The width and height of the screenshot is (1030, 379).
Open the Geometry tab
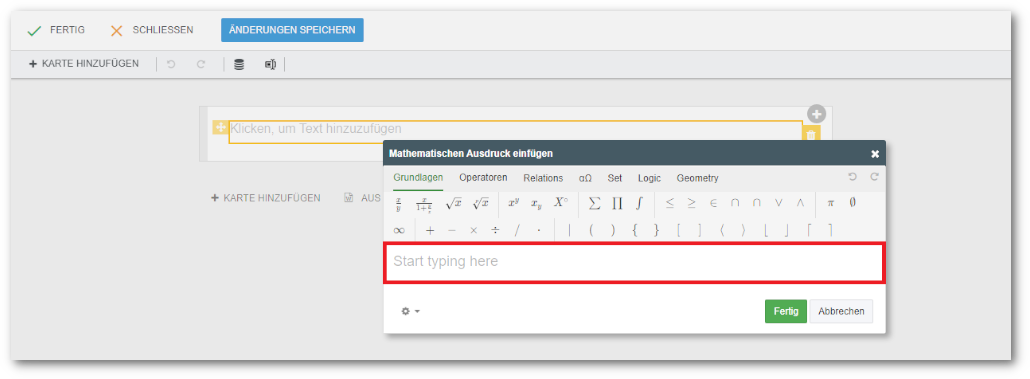[698, 178]
